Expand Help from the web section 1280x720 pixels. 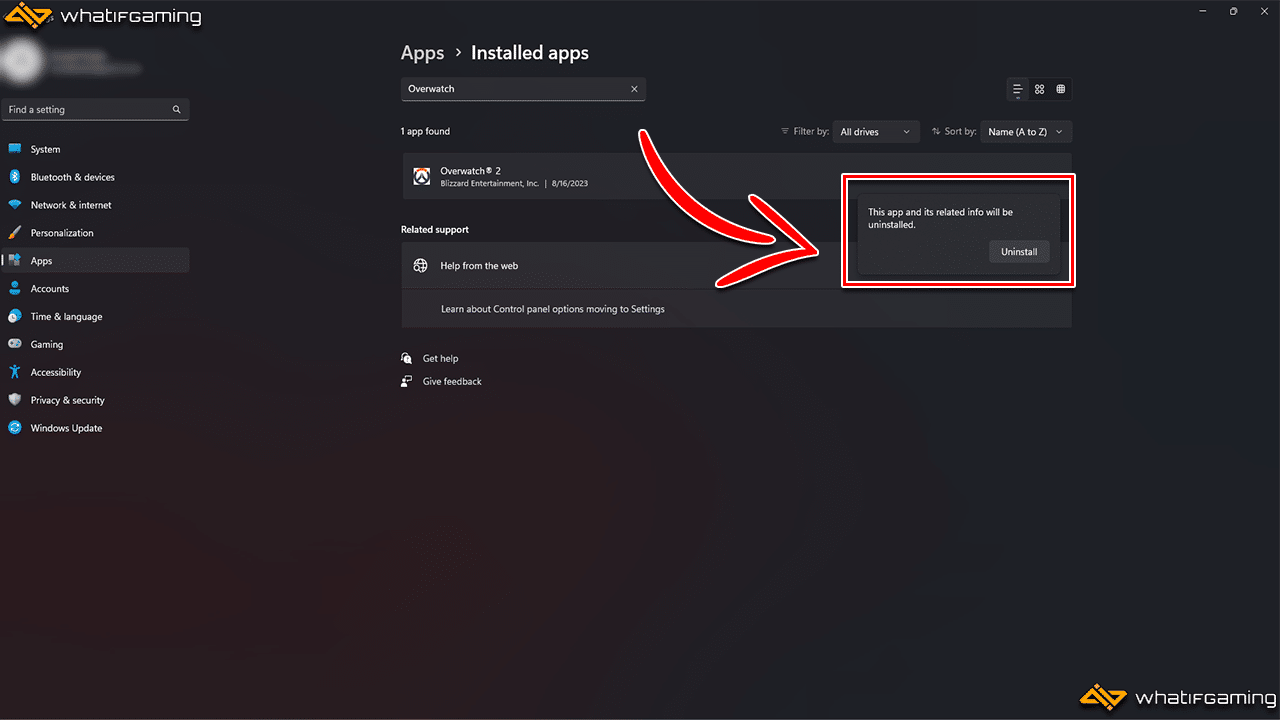[x=736, y=266]
